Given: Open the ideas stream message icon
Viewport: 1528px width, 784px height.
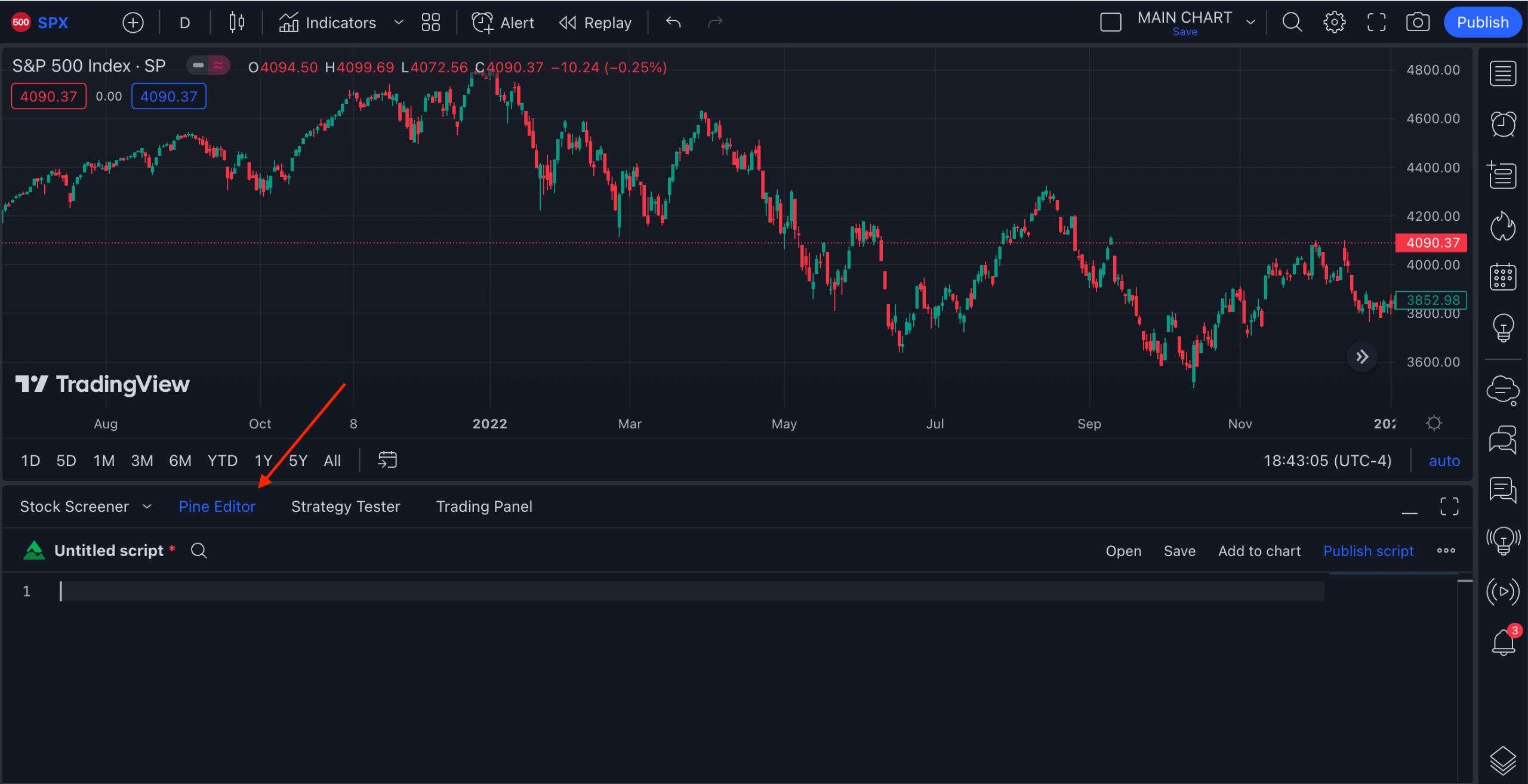Looking at the screenshot, I should 1502,490.
